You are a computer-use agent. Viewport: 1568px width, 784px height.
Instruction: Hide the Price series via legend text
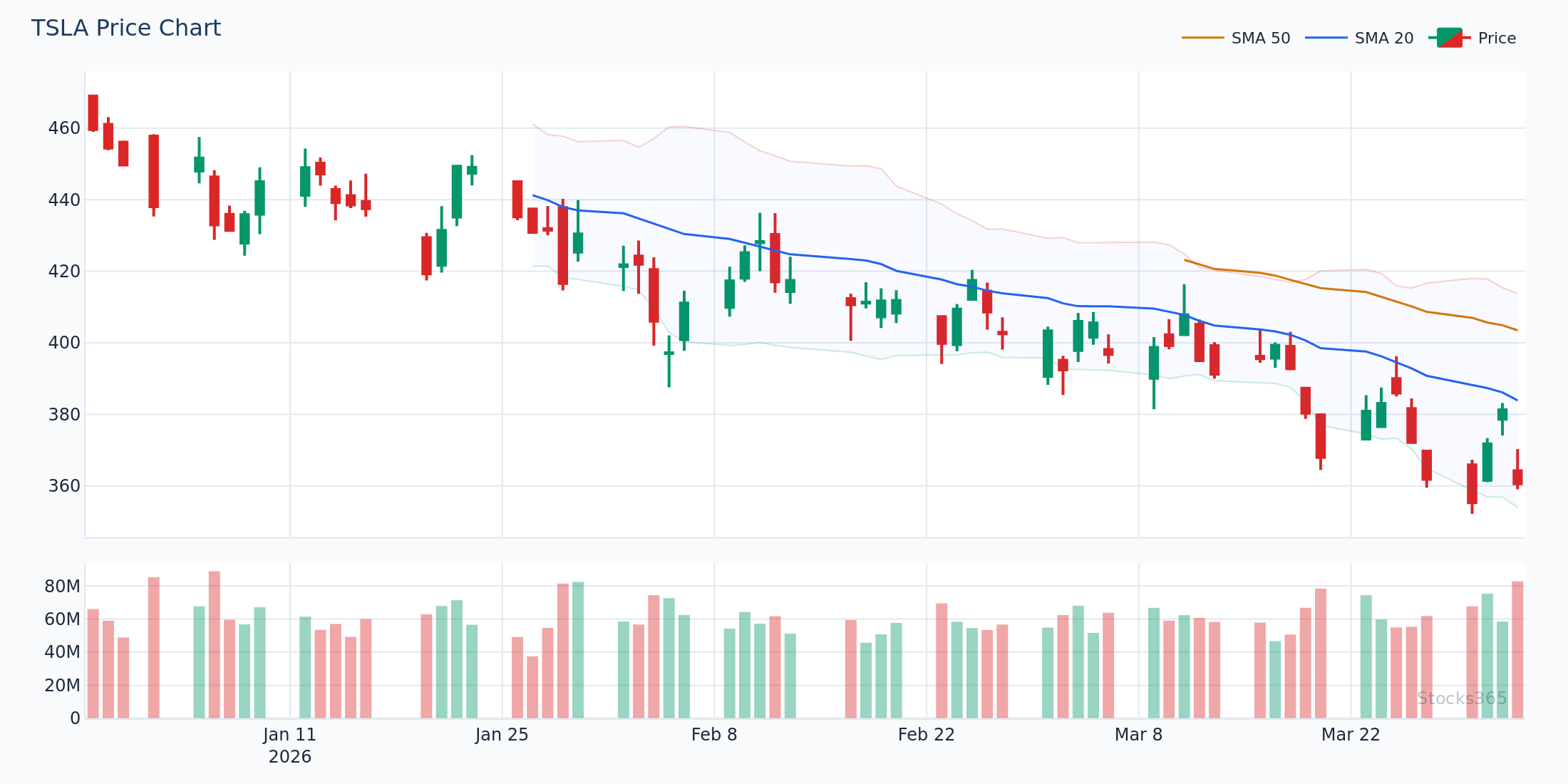click(1497, 38)
